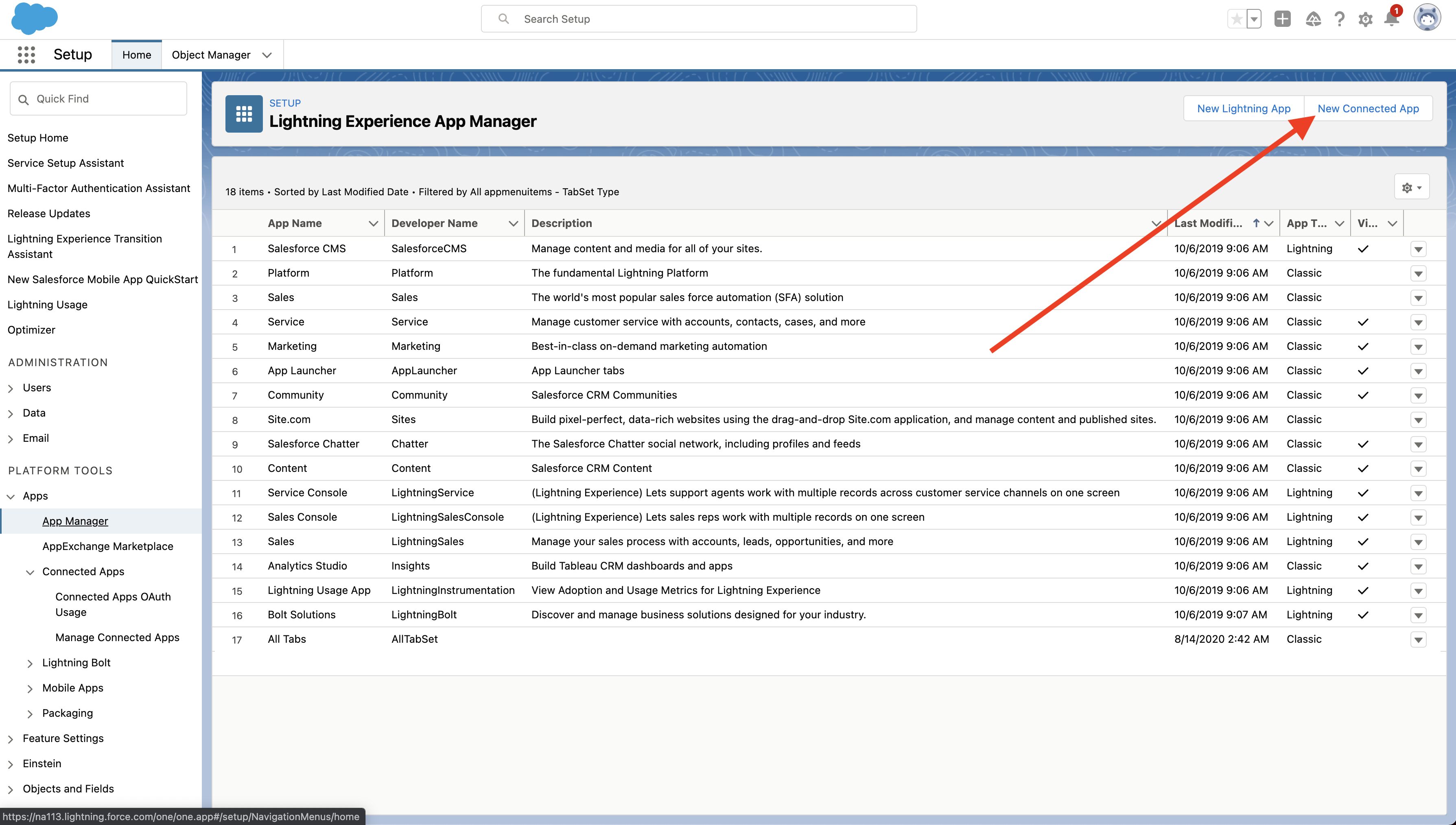
Task: Open the App Launcher grid icon
Action: coord(26,55)
